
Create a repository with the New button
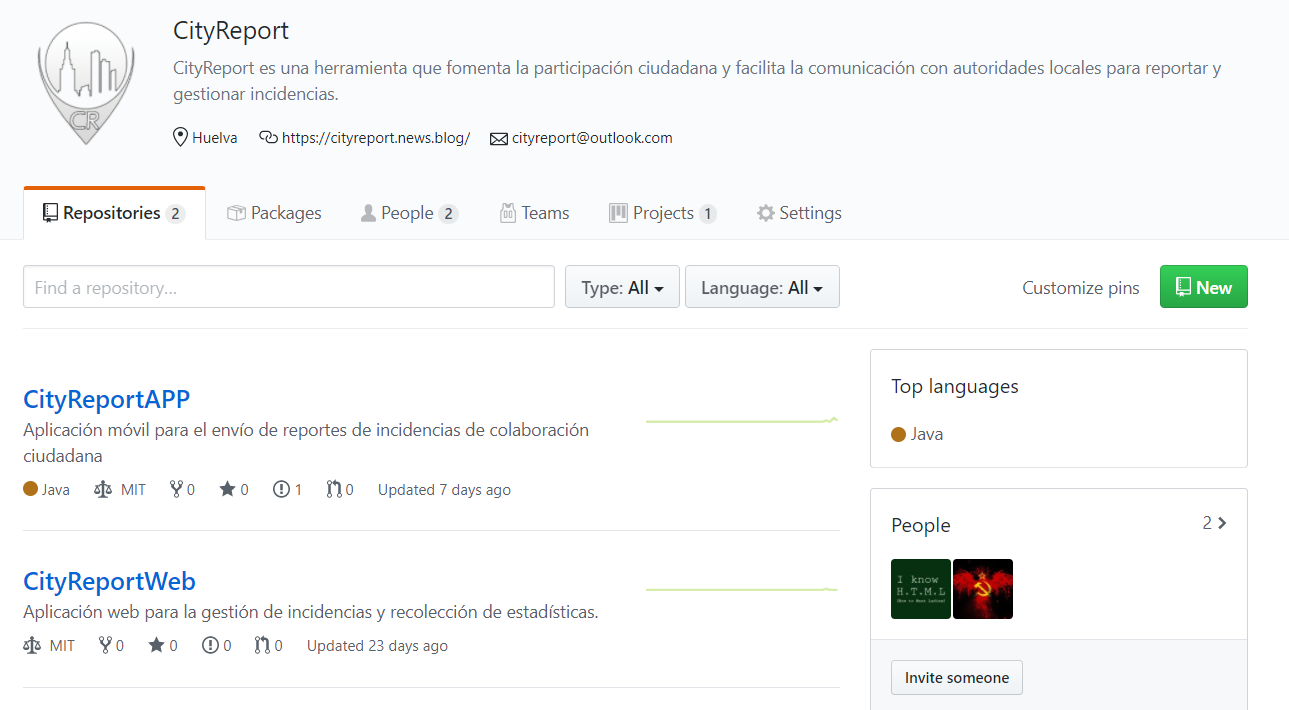(1203, 287)
